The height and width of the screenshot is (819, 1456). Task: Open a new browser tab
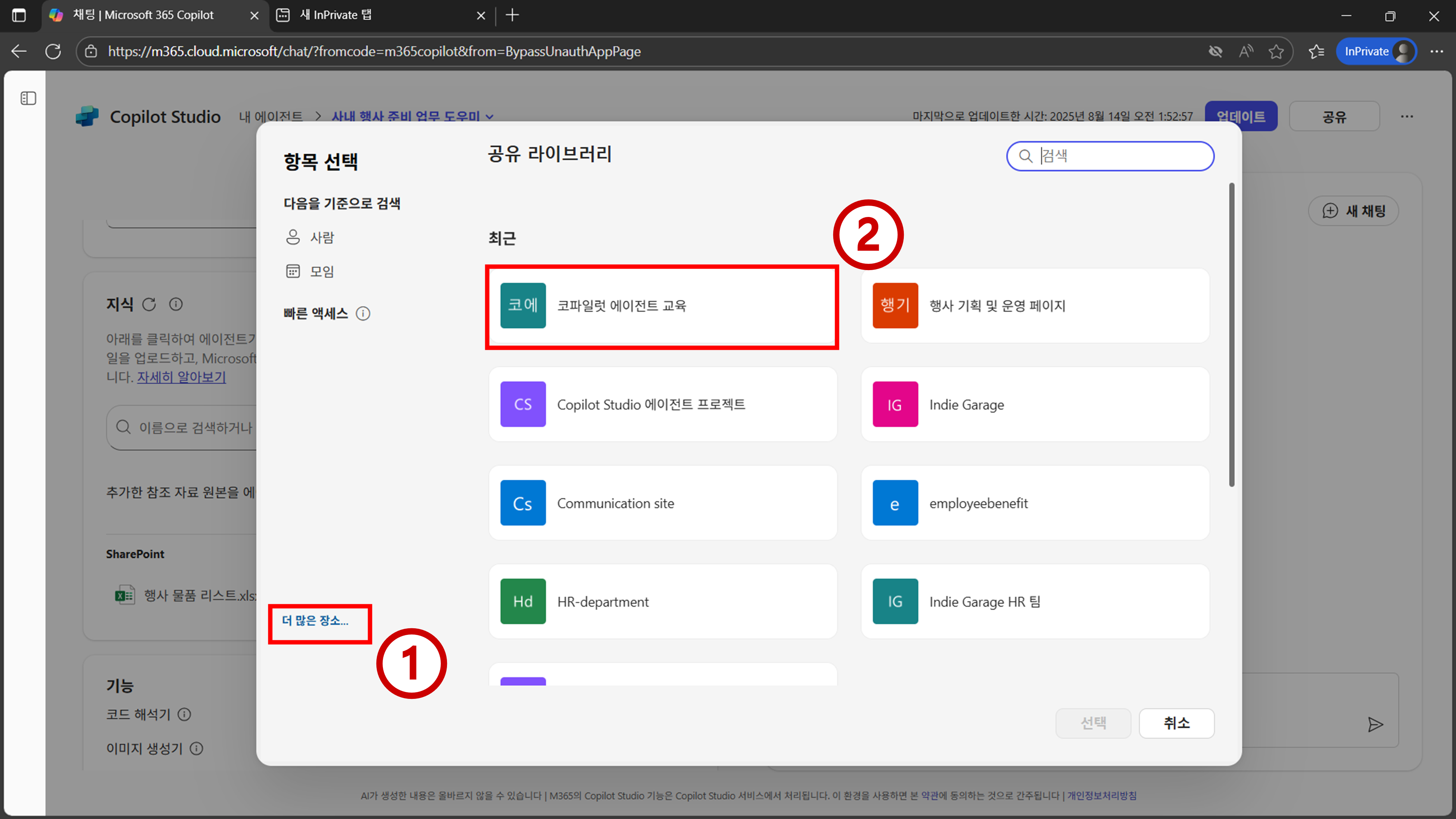(512, 15)
